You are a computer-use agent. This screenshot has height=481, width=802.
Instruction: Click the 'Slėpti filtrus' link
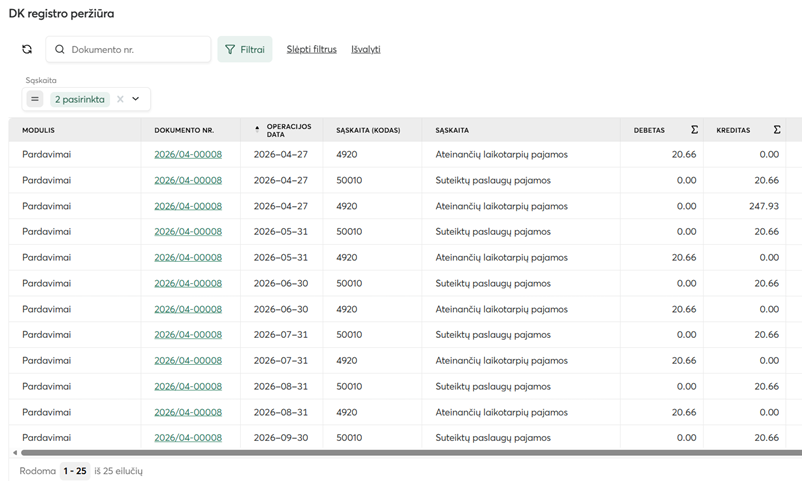pyautogui.click(x=311, y=49)
